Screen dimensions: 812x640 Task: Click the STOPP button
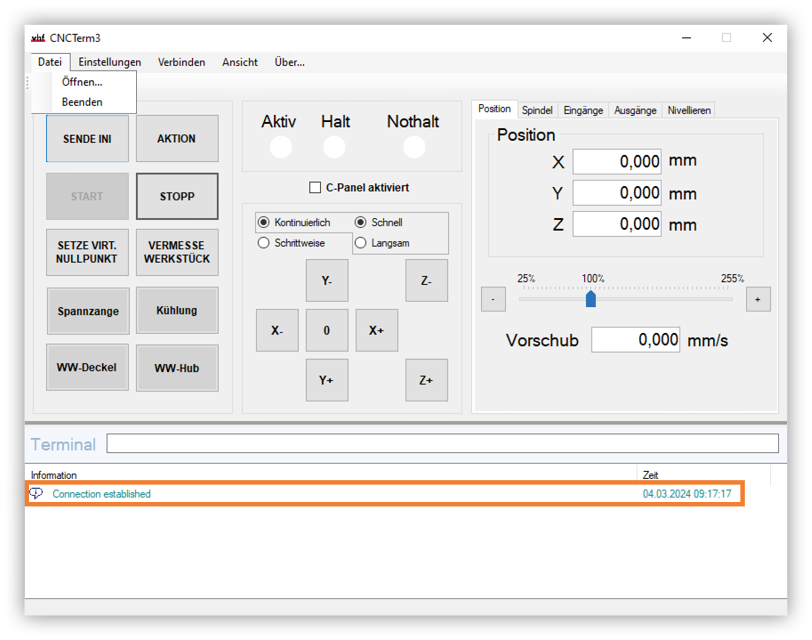point(177,196)
